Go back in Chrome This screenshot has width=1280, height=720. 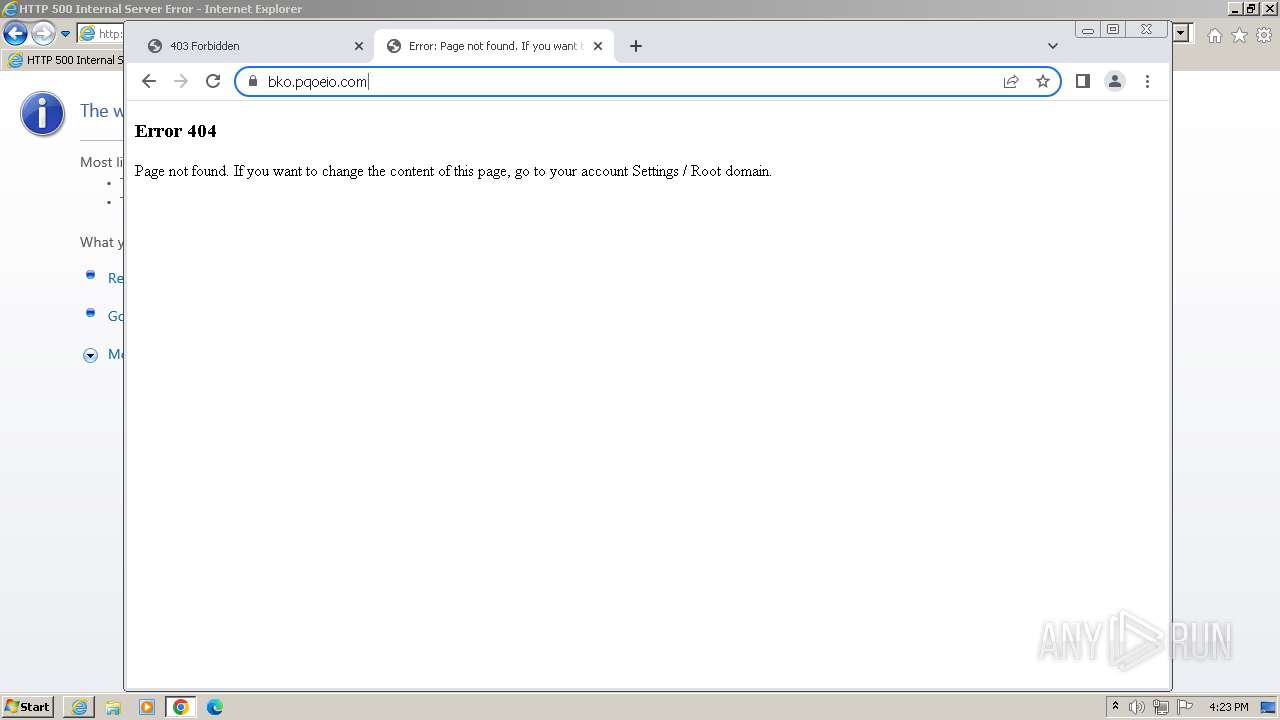(x=149, y=81)
